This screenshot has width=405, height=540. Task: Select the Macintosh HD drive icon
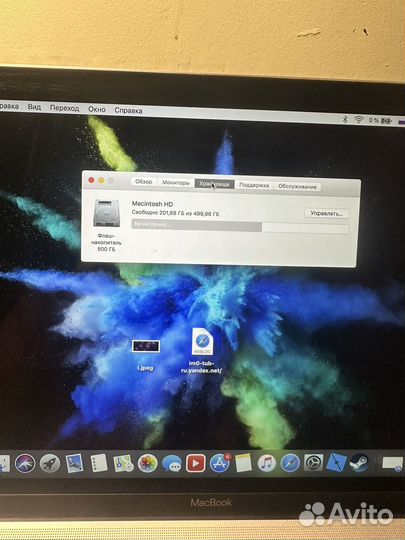click(106, 213)
